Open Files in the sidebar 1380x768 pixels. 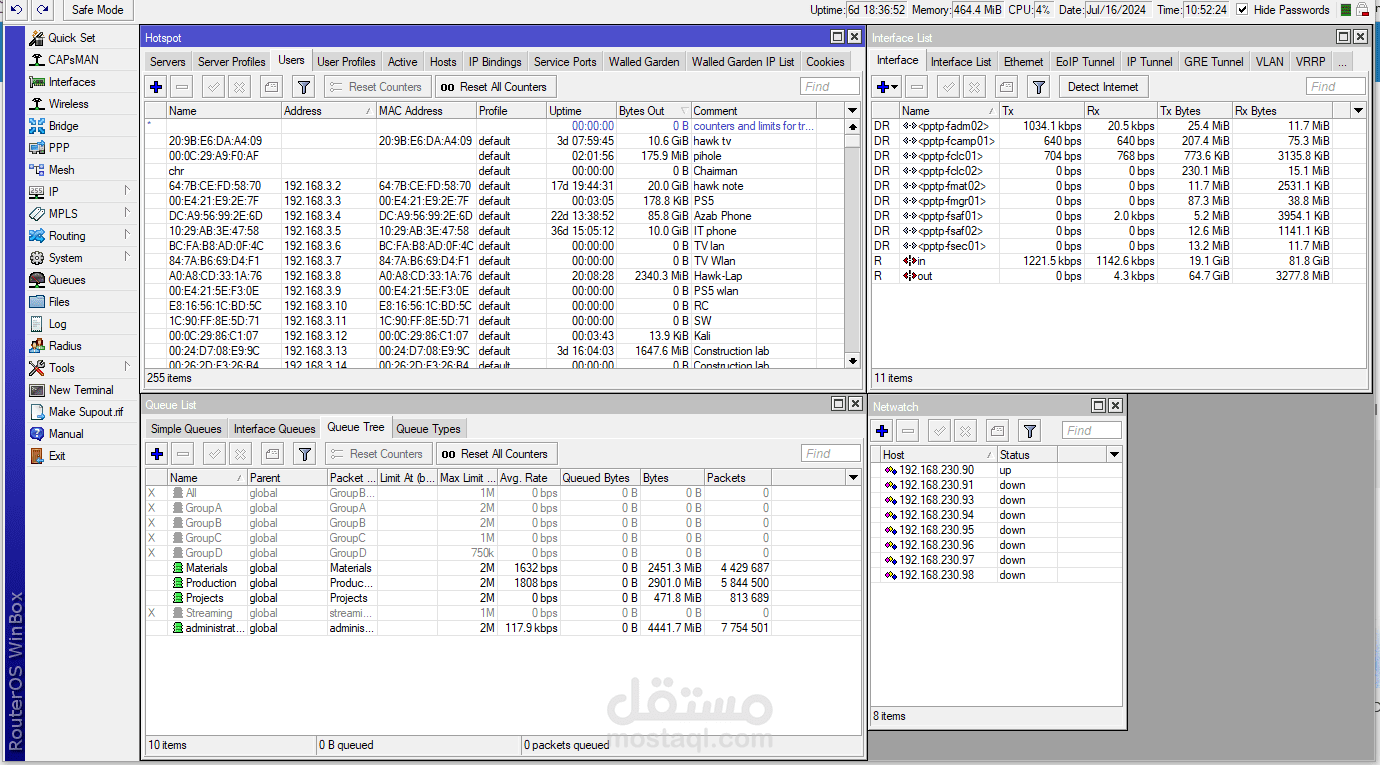(59, 302)
